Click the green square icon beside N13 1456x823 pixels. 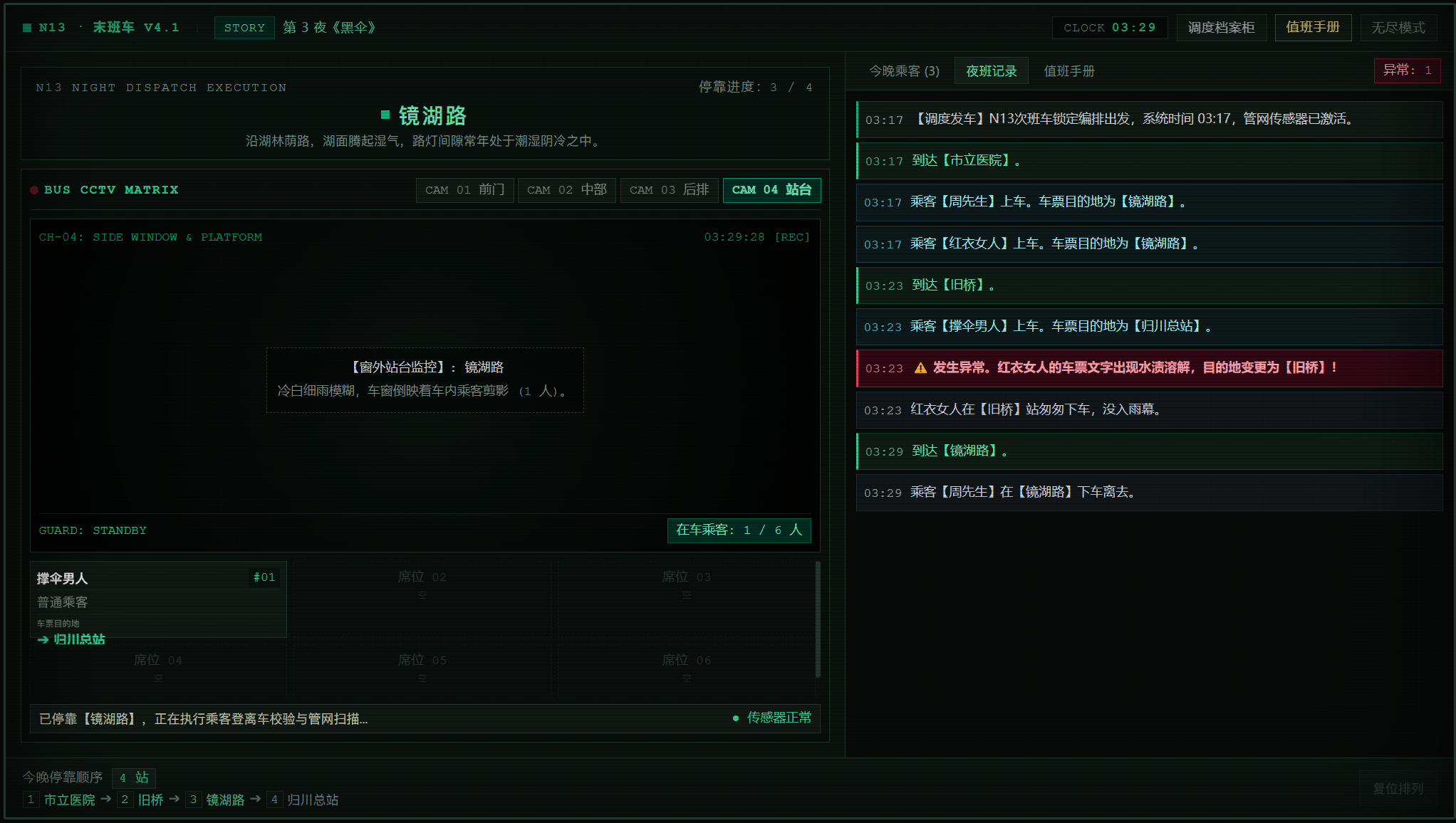click(x=27, y=28)
